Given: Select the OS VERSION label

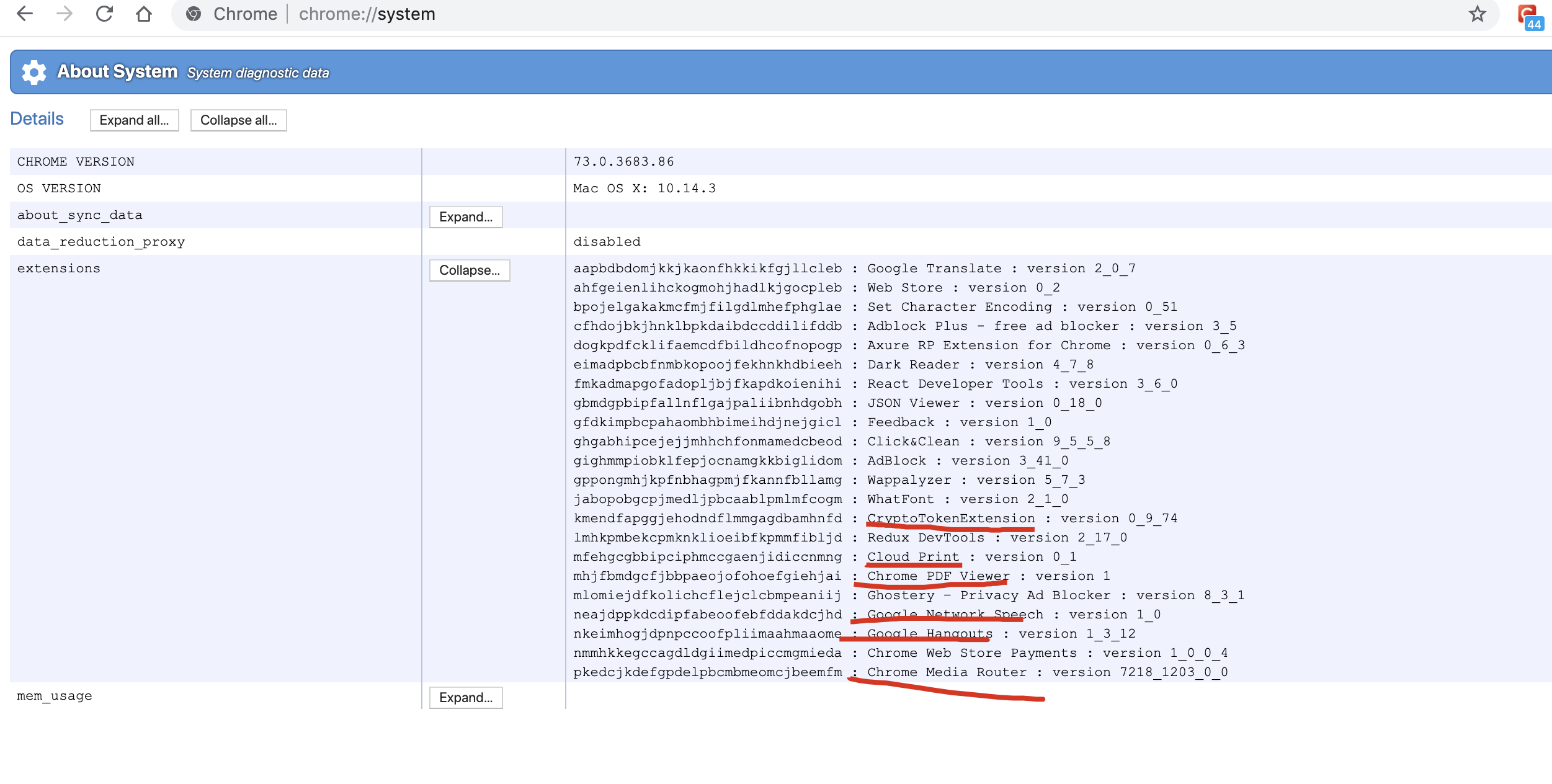Looking at the screenshot, I should point(59,189).
